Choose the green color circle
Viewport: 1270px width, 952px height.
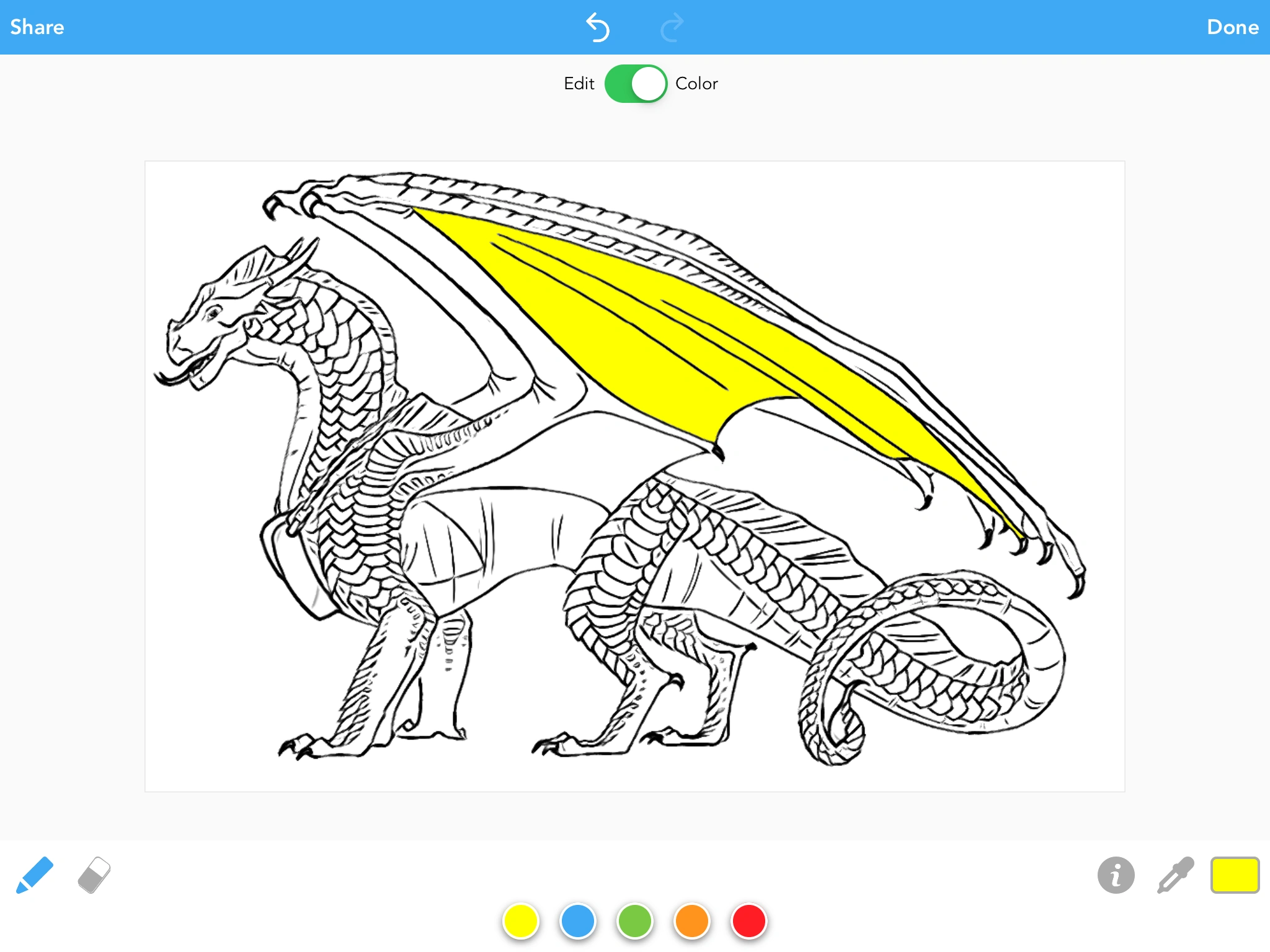coord(635,921)
